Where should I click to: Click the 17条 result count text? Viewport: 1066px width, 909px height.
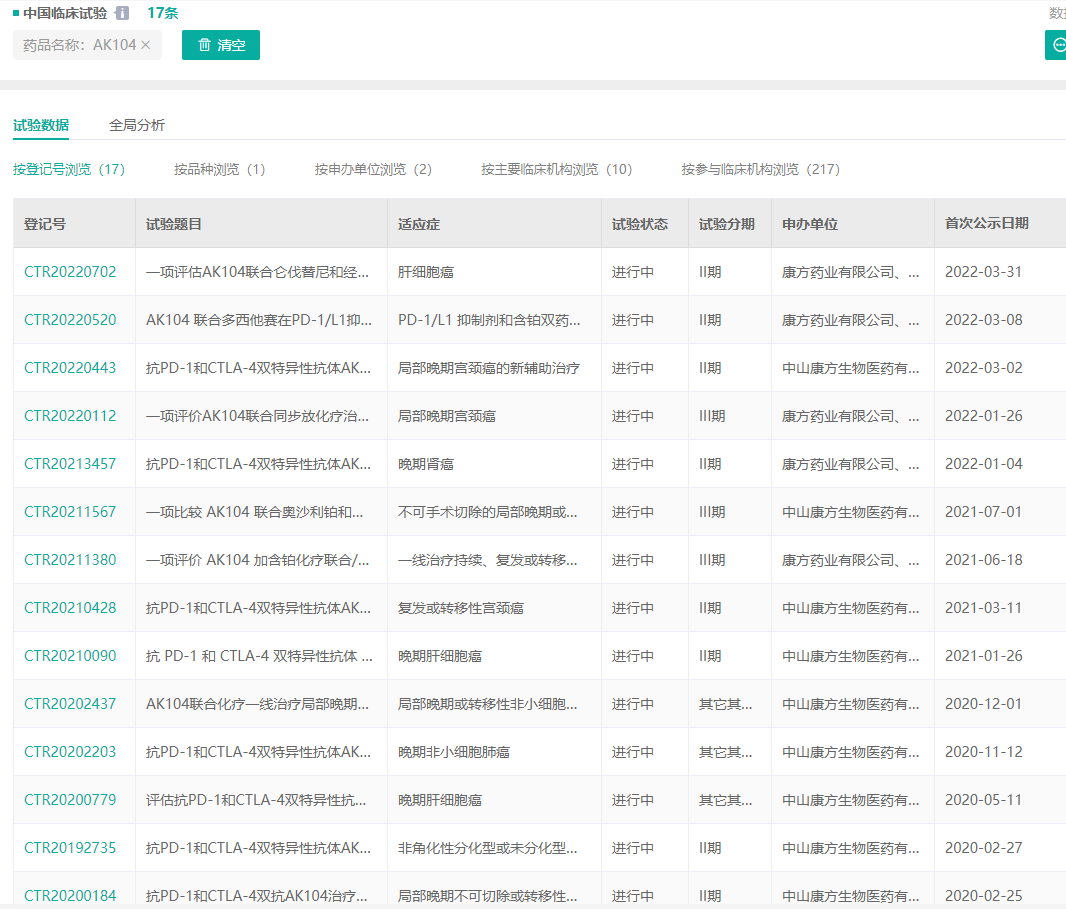(x=163, y=14)
